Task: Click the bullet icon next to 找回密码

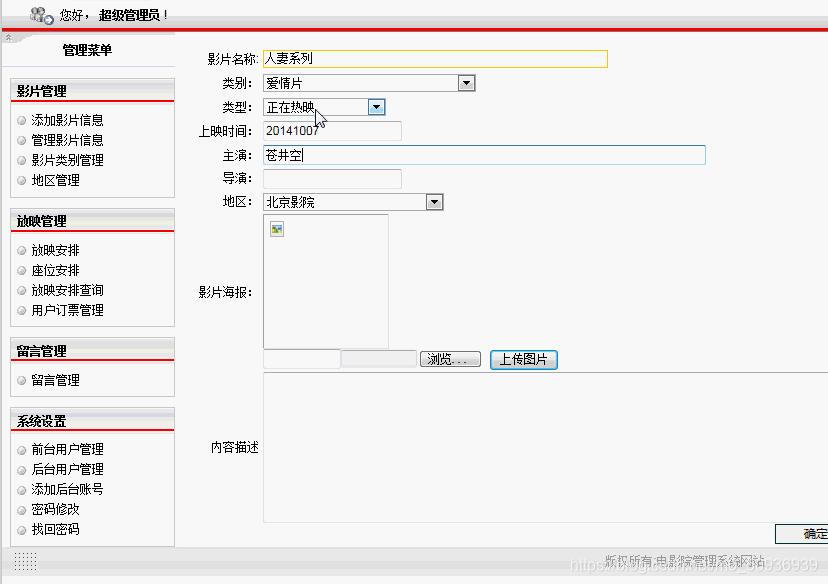Action: (x=22, y=530)
